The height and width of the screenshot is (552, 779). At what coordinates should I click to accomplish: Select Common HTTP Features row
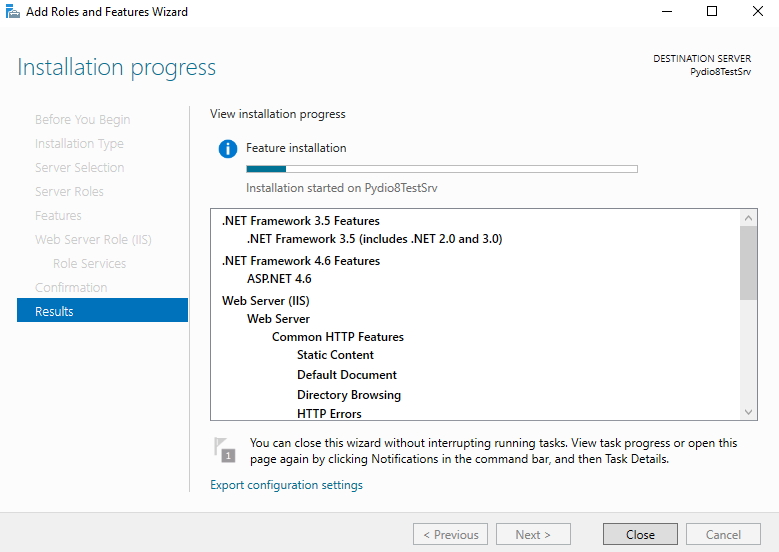338,337
